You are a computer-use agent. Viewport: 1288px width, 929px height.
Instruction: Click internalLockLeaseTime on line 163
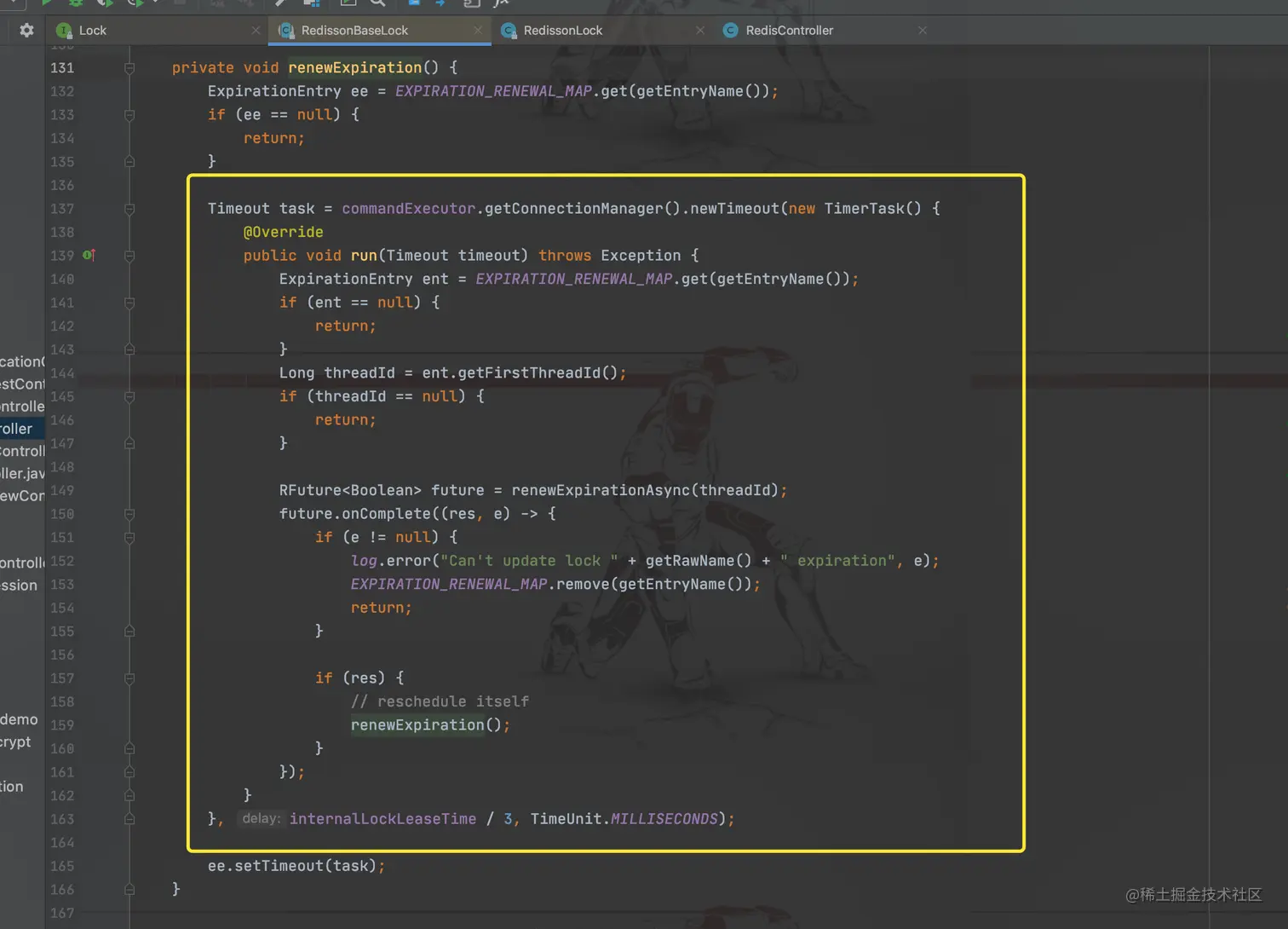click(382, 818)
